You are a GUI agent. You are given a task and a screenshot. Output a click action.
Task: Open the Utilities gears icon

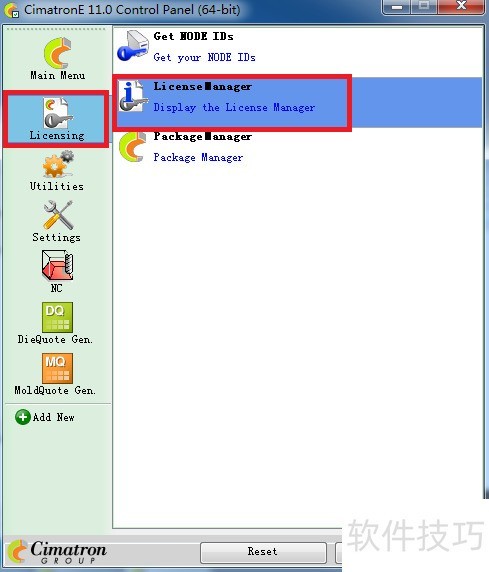click(x=58, y=165)
